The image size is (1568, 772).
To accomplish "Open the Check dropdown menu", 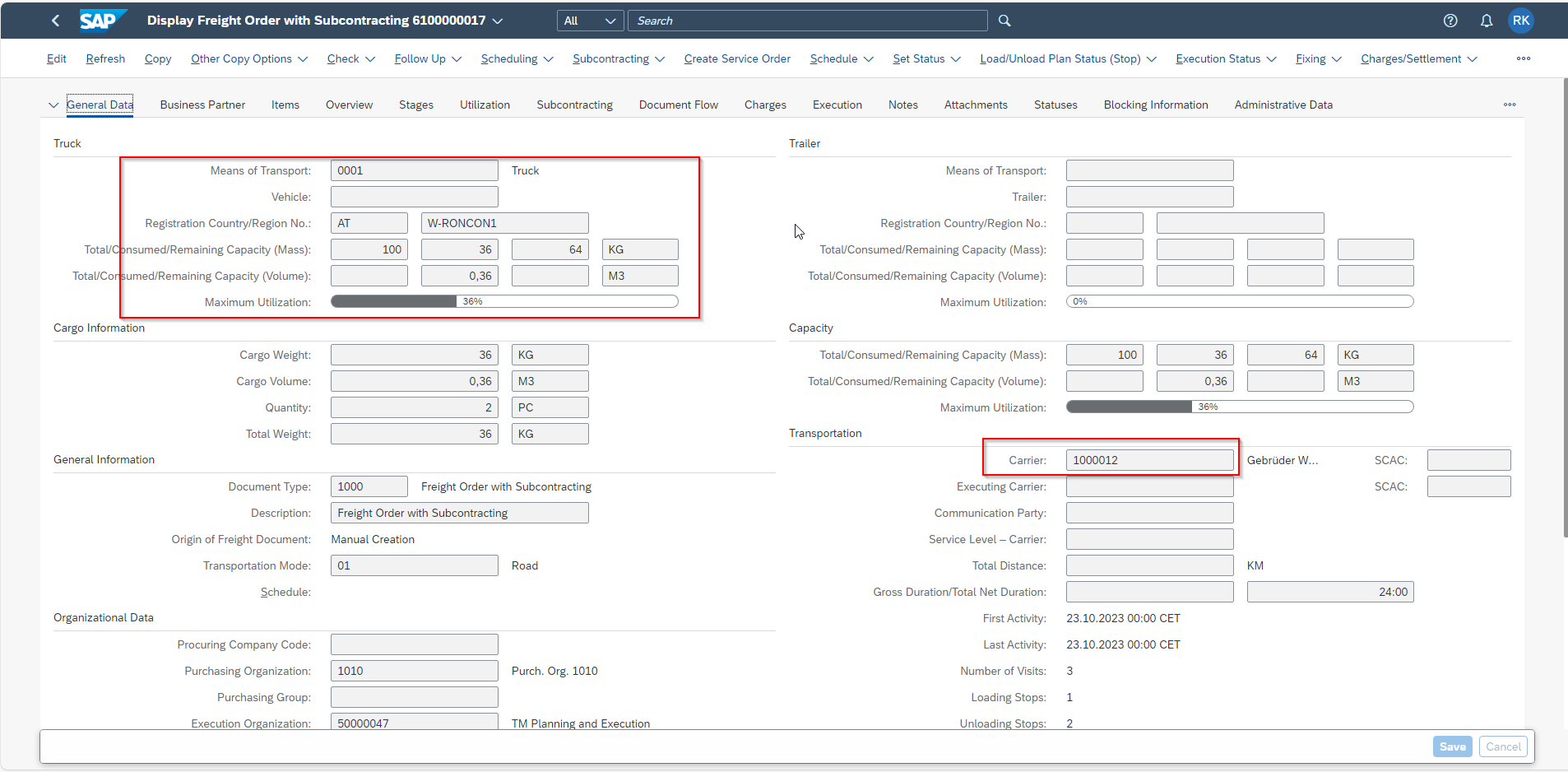I will [x=351, y=58].
